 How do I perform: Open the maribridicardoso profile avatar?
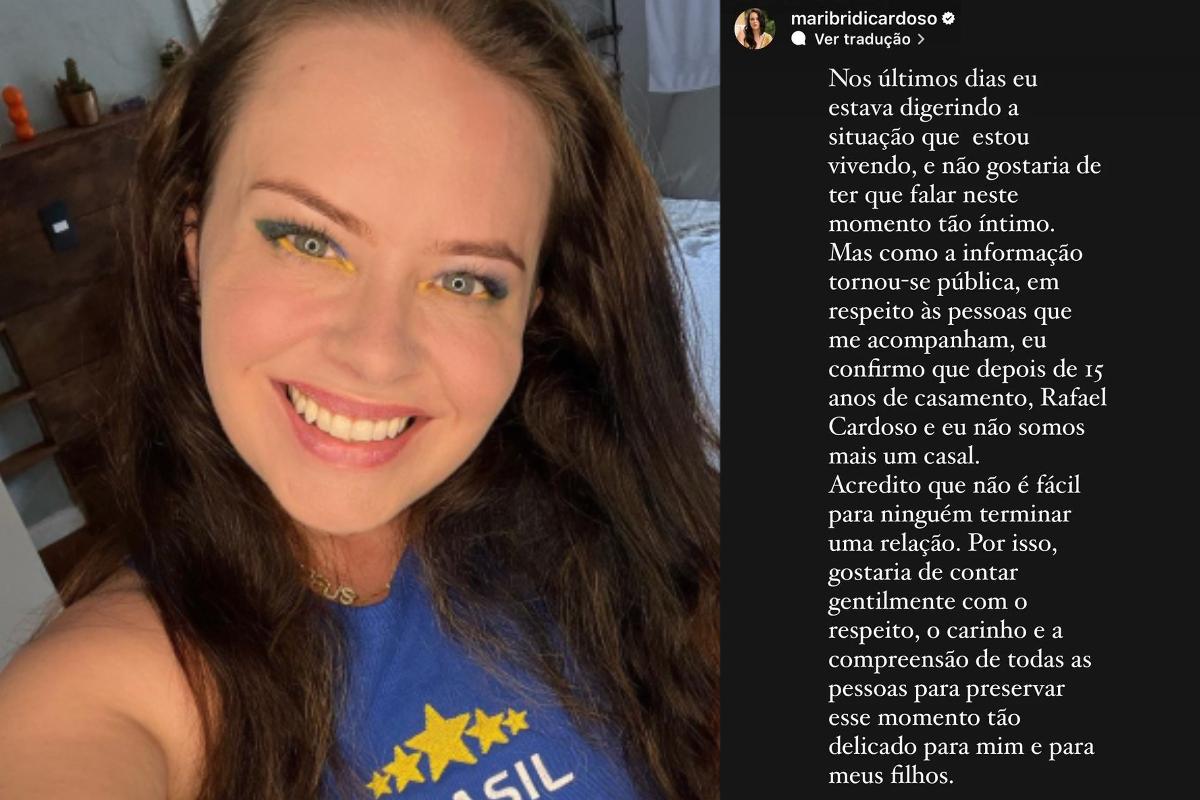(x=754, y=29)
